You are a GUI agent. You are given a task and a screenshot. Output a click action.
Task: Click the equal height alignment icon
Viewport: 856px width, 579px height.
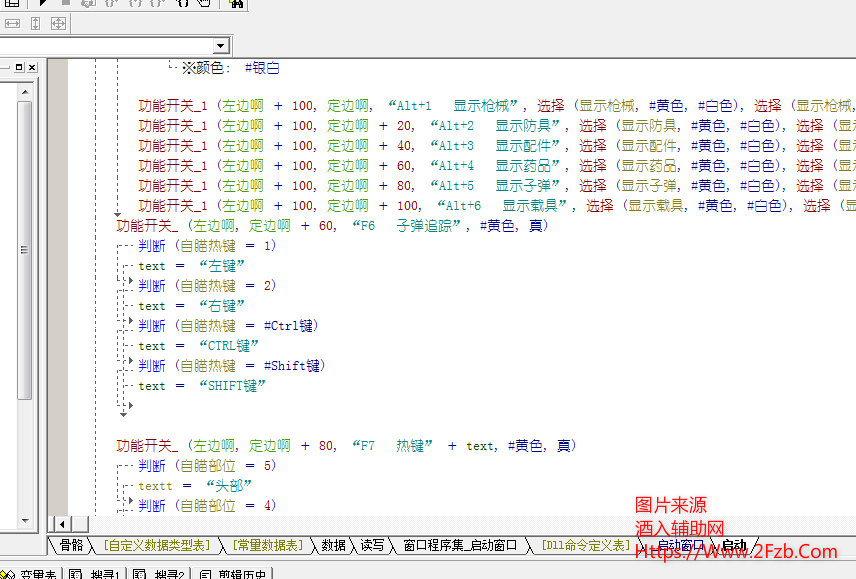coord(35,23)
